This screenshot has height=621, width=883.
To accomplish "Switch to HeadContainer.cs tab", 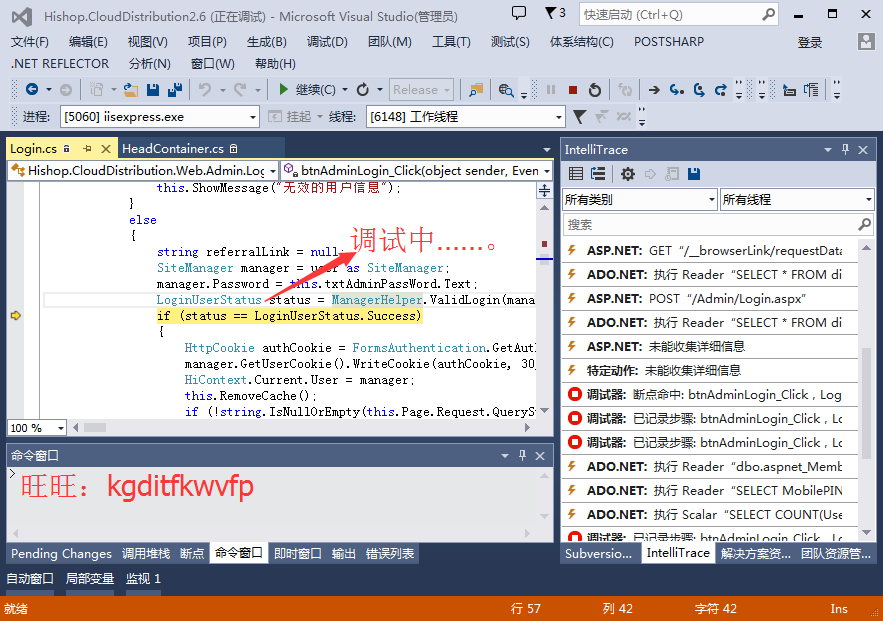I will tap(173, 149).
